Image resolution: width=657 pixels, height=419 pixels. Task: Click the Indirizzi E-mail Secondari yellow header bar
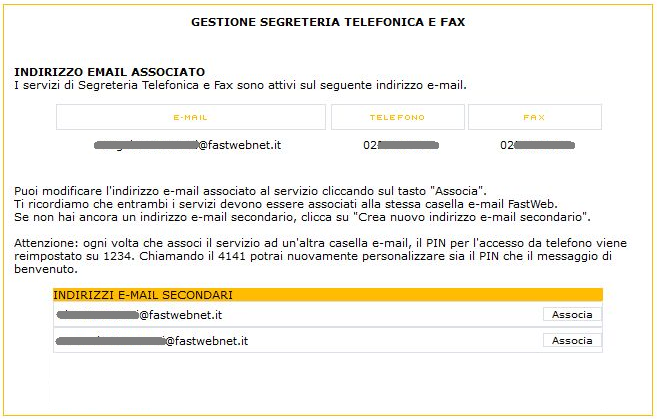[x=327, y=295]
